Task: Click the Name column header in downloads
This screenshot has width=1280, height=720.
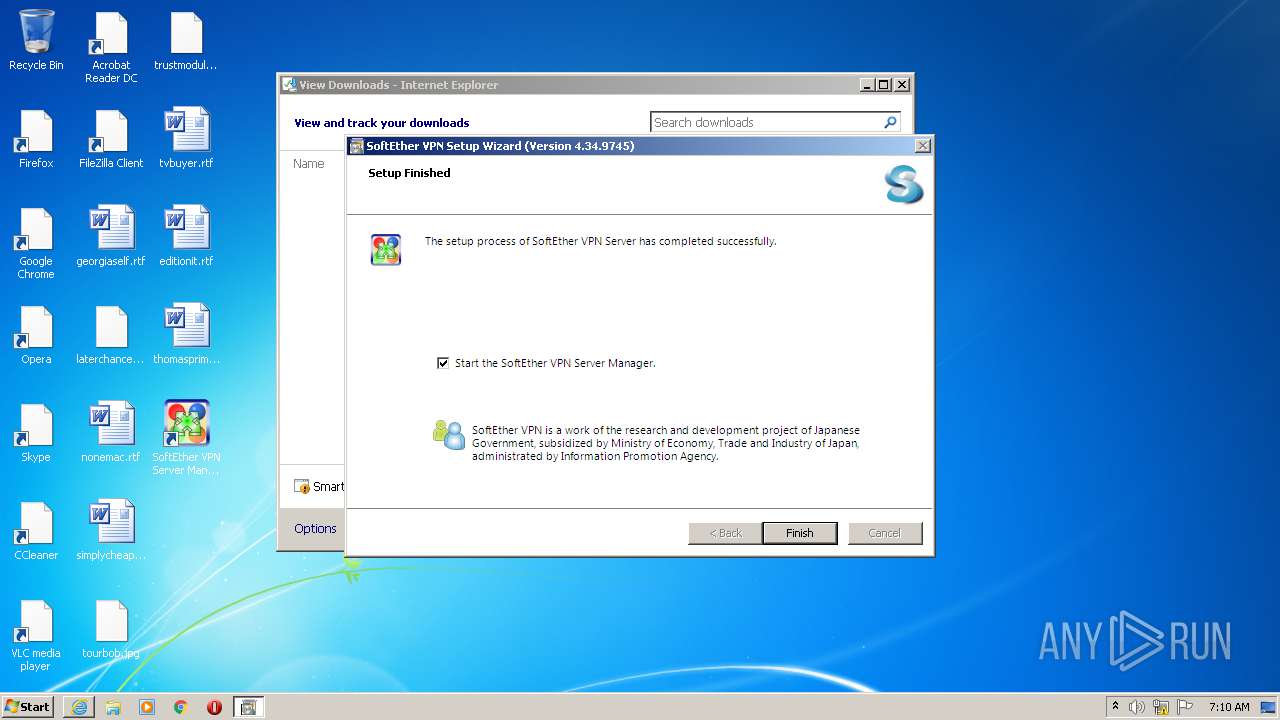Action: click(x=309, y=163)
